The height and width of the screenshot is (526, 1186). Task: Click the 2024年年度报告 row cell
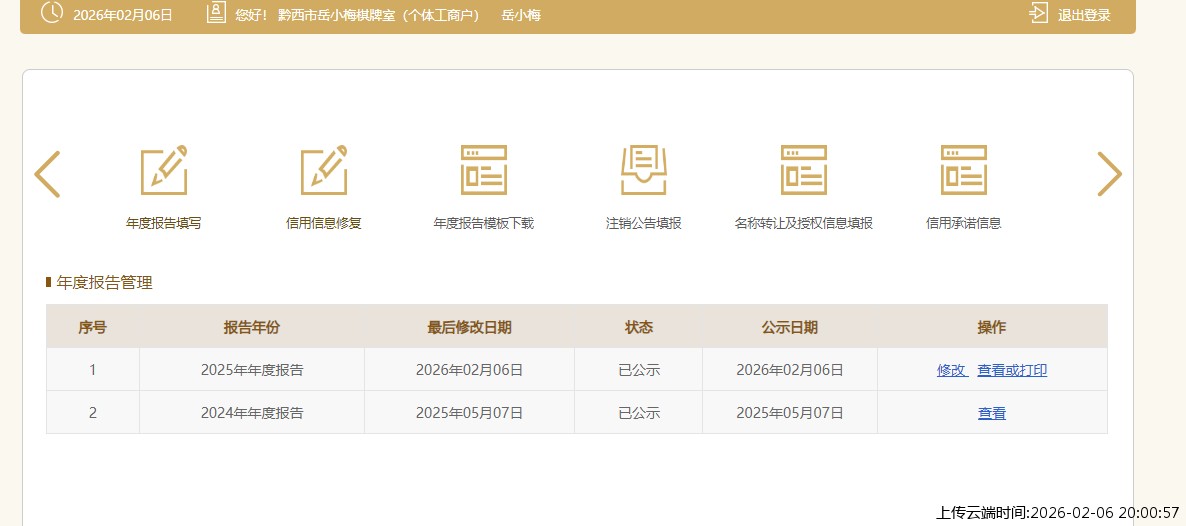point(252,413)
